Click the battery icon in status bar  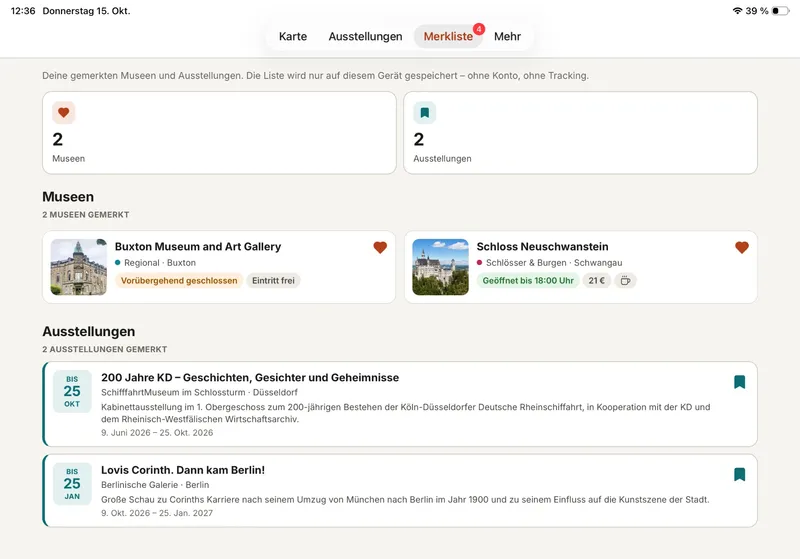pyautogui.click(x=780, y=11)
